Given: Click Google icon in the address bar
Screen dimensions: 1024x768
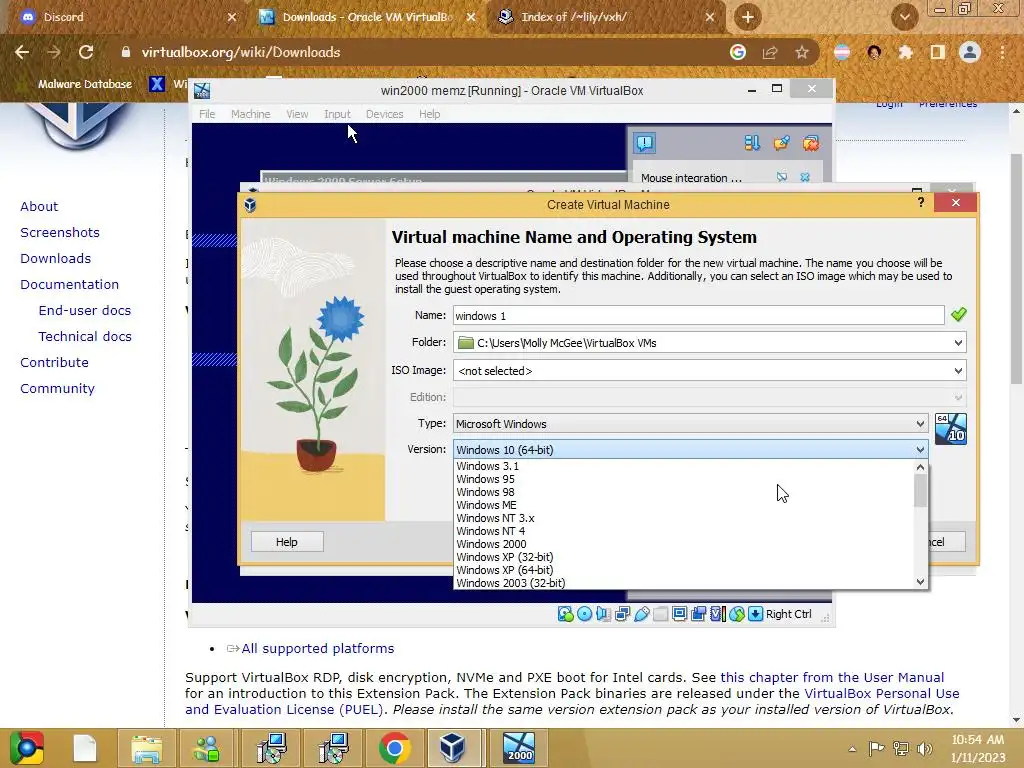Looking at the screenshot, I should (x=738, y=52).
